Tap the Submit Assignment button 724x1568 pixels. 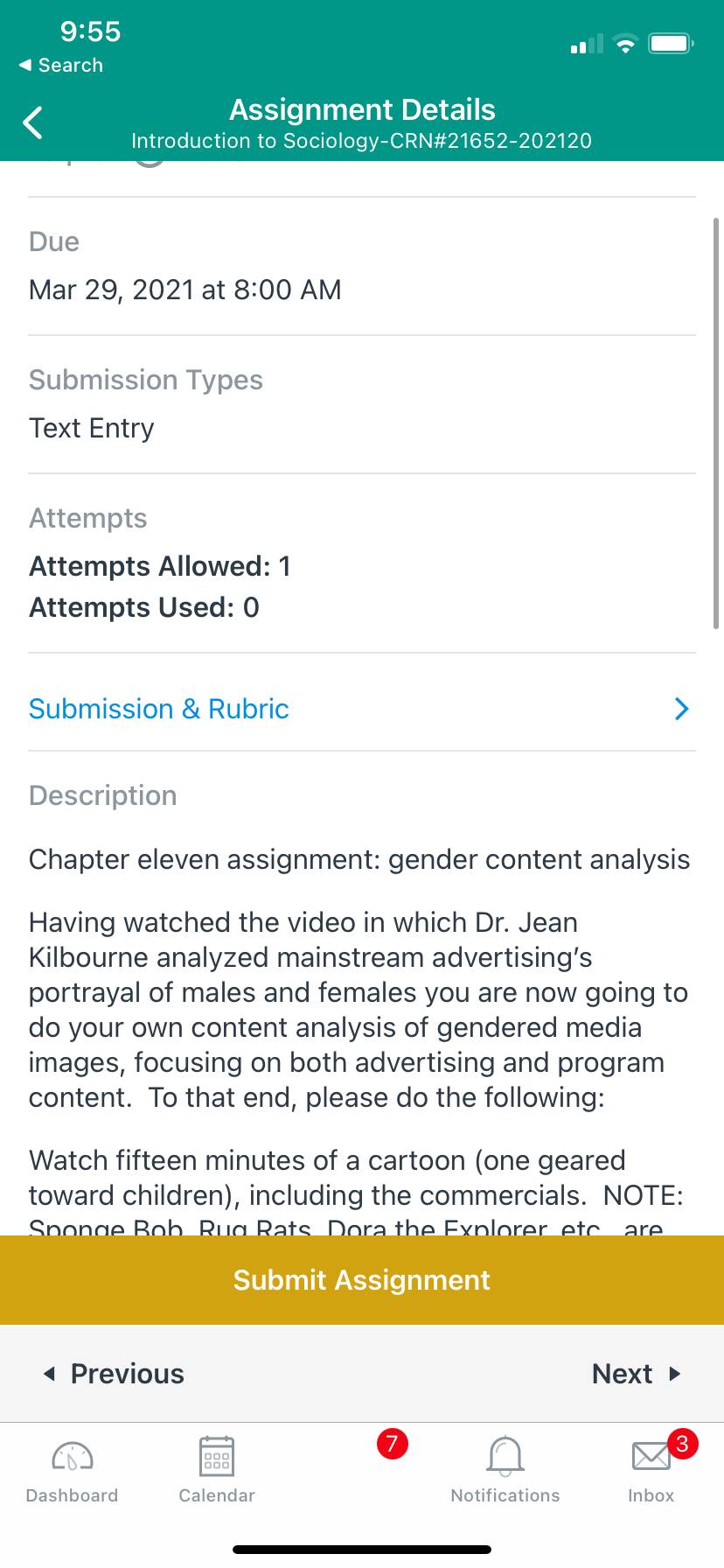click(362, 1280)
